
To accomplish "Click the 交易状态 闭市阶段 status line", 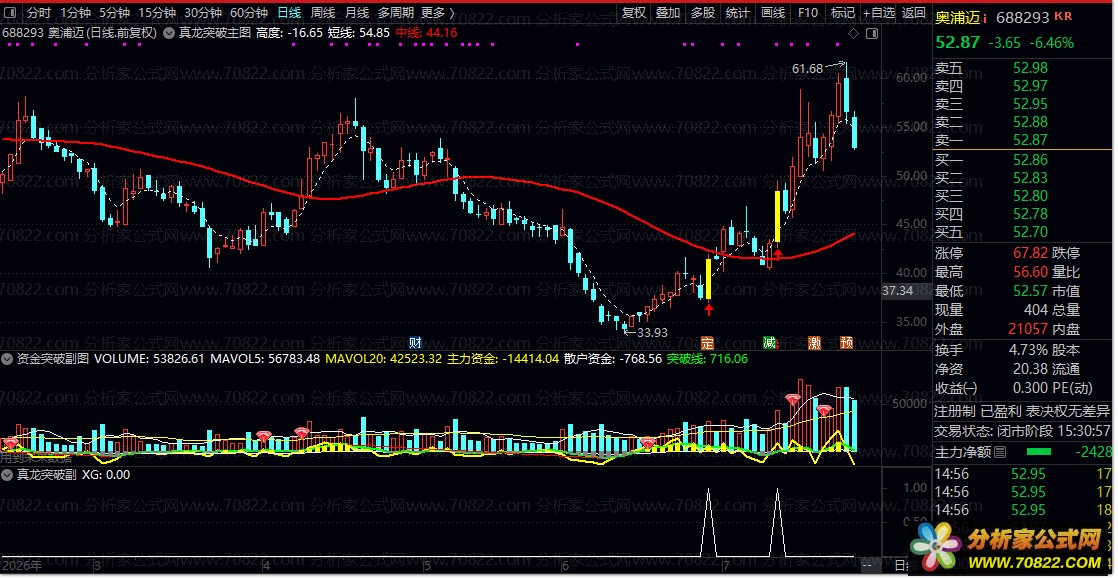I will (1022, 431).
